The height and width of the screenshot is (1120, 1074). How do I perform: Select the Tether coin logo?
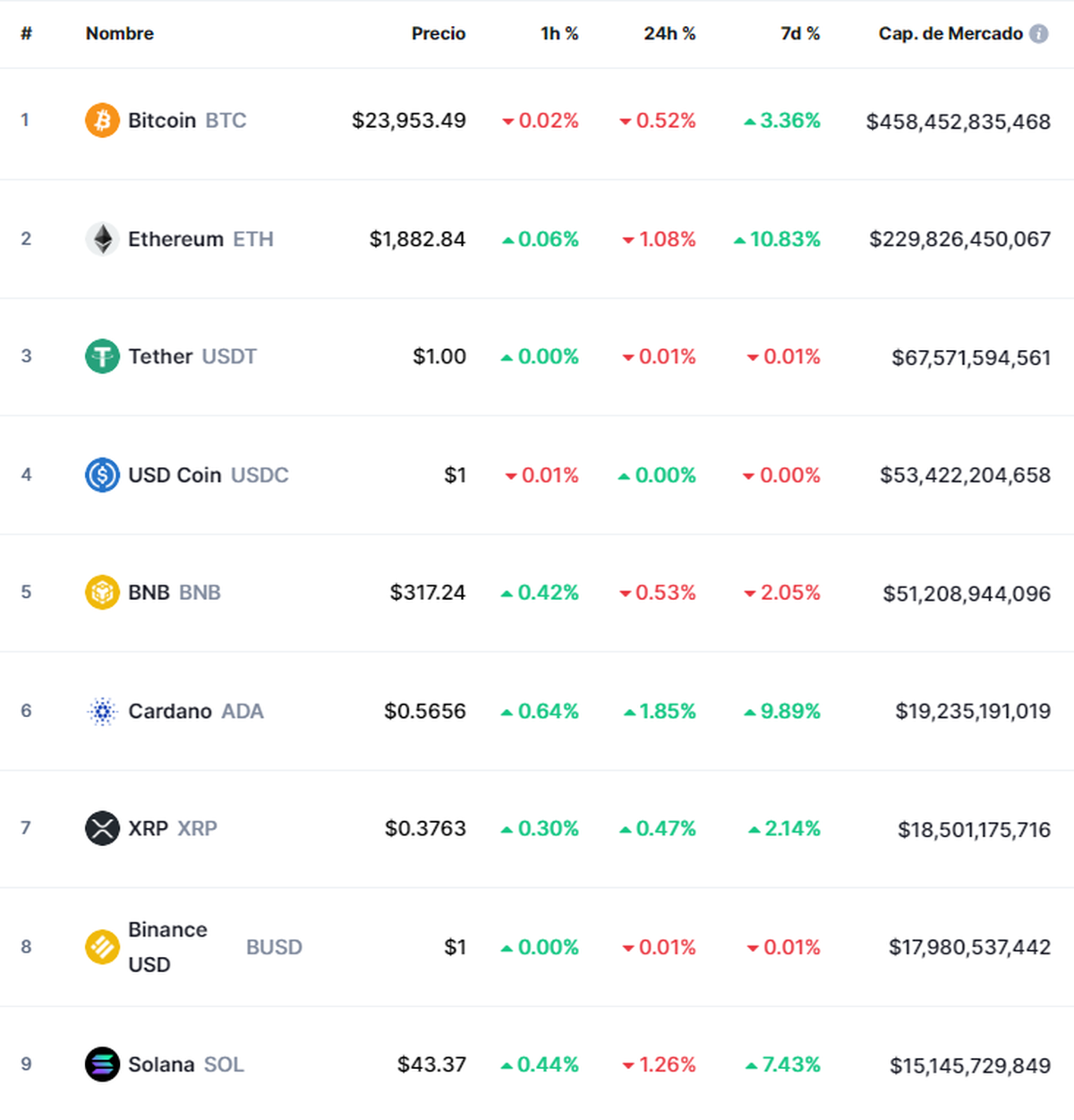tap(102, 355)
